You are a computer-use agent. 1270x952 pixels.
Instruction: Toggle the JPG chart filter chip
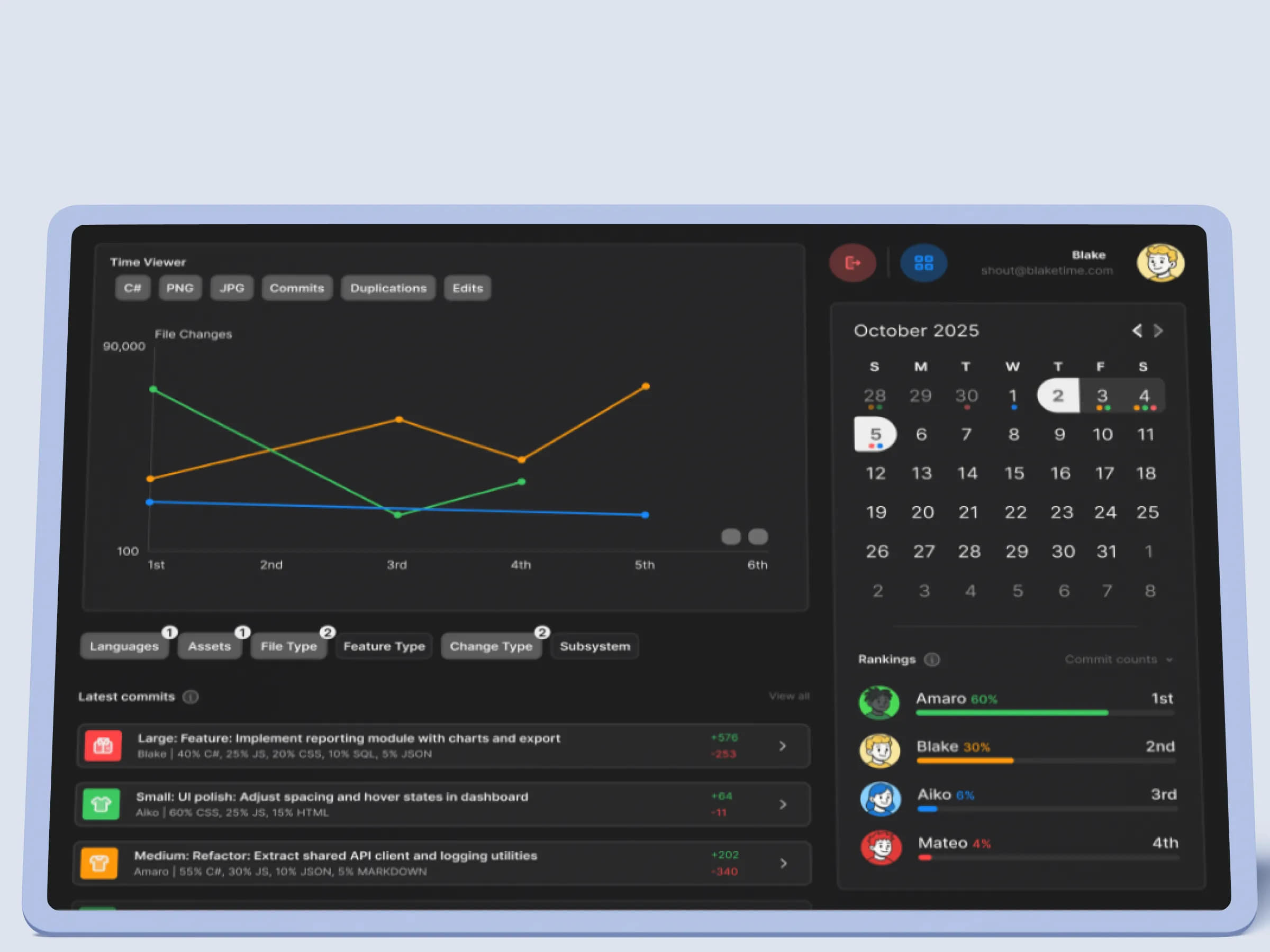pyautogui.click(x=232, y=288)
